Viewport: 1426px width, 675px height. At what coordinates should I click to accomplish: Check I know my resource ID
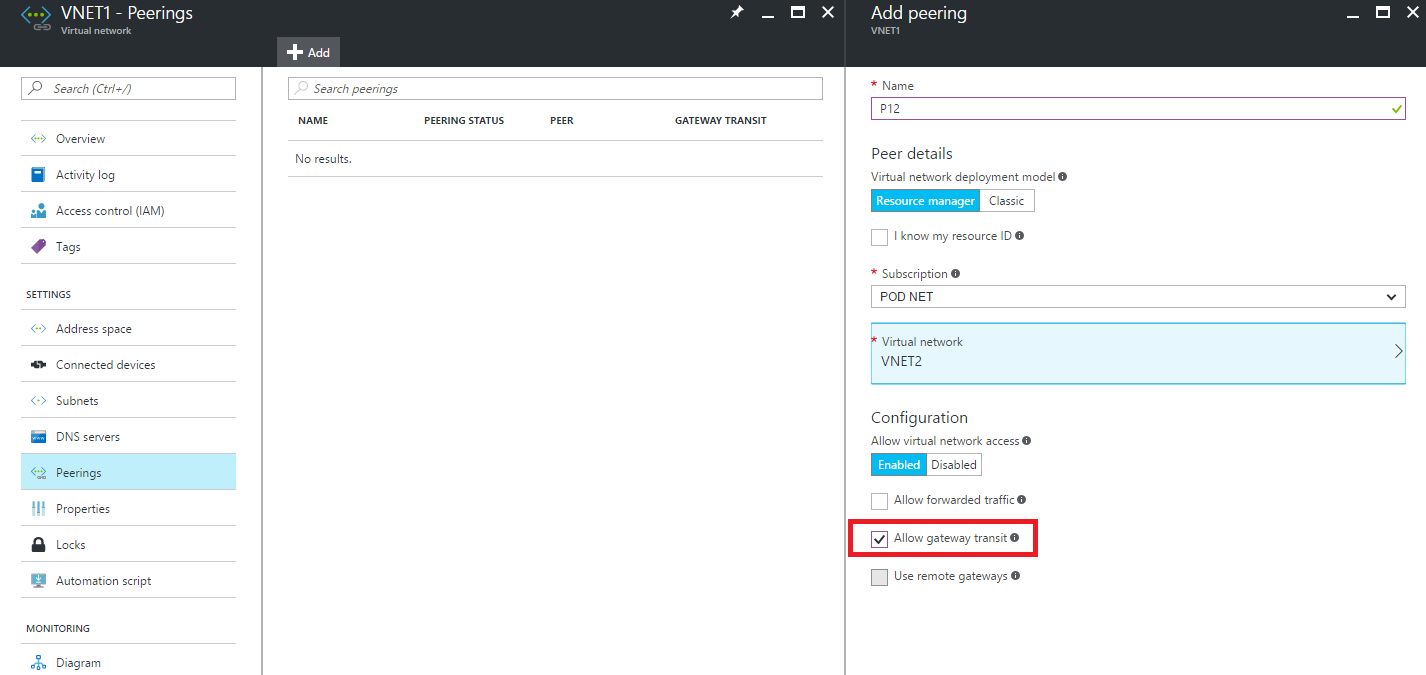(x=879, y=237)
